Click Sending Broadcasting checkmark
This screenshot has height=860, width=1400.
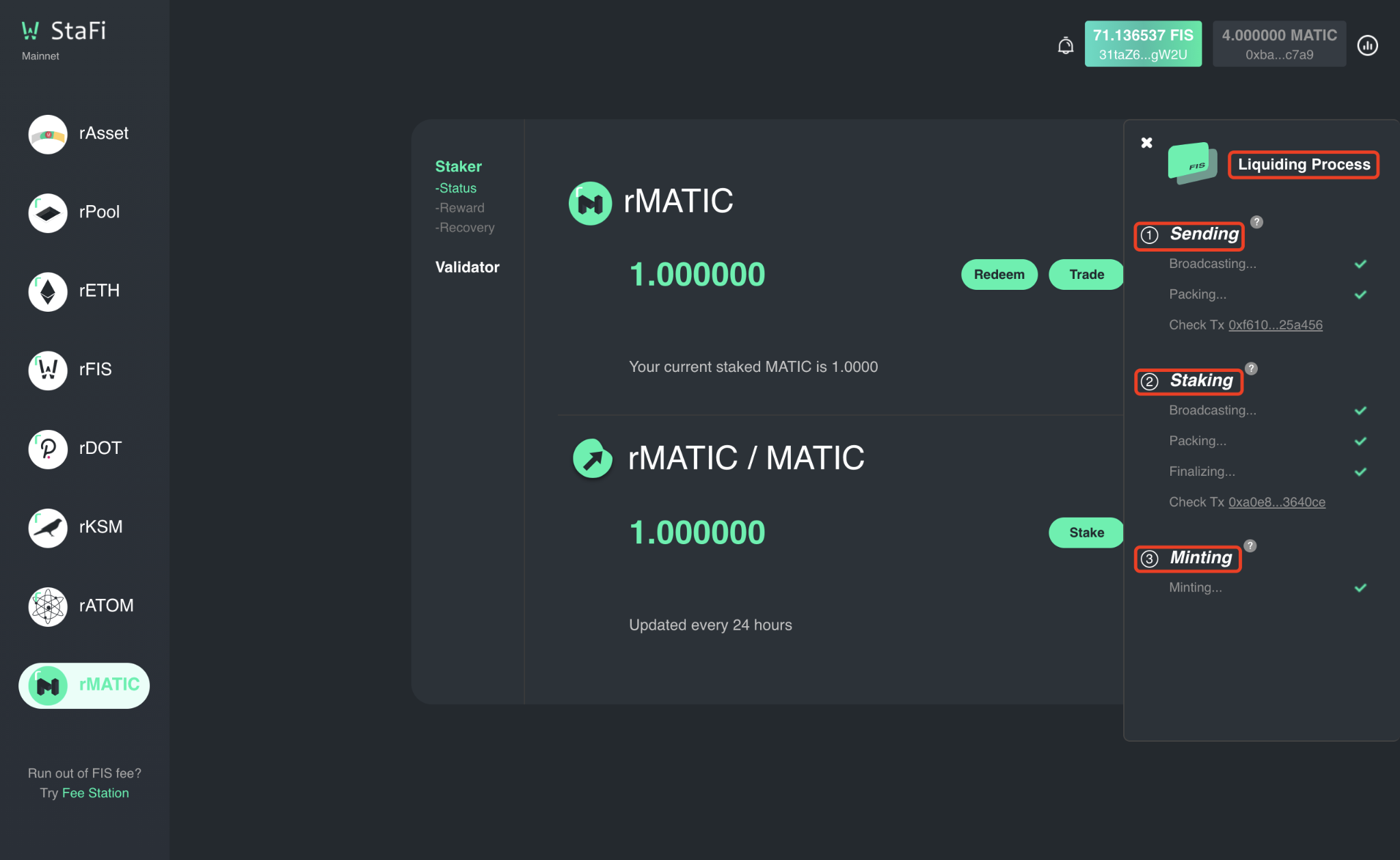point(1360,264)
